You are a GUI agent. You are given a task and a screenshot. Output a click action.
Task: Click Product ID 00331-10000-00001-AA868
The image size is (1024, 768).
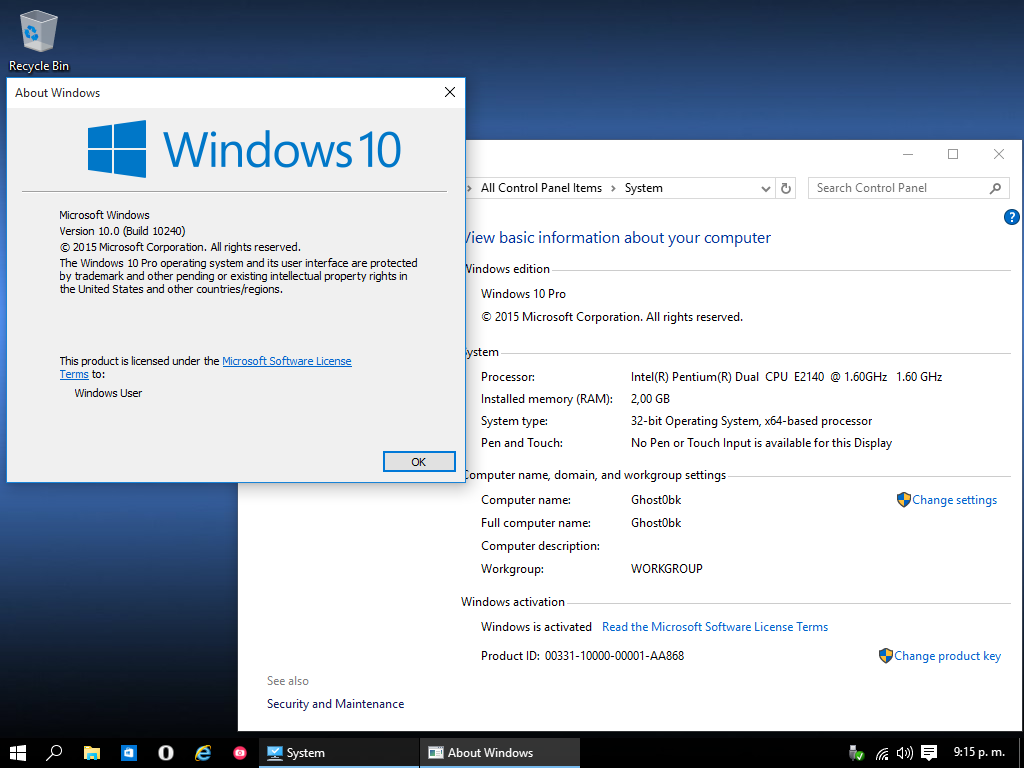tap(615, 656)
